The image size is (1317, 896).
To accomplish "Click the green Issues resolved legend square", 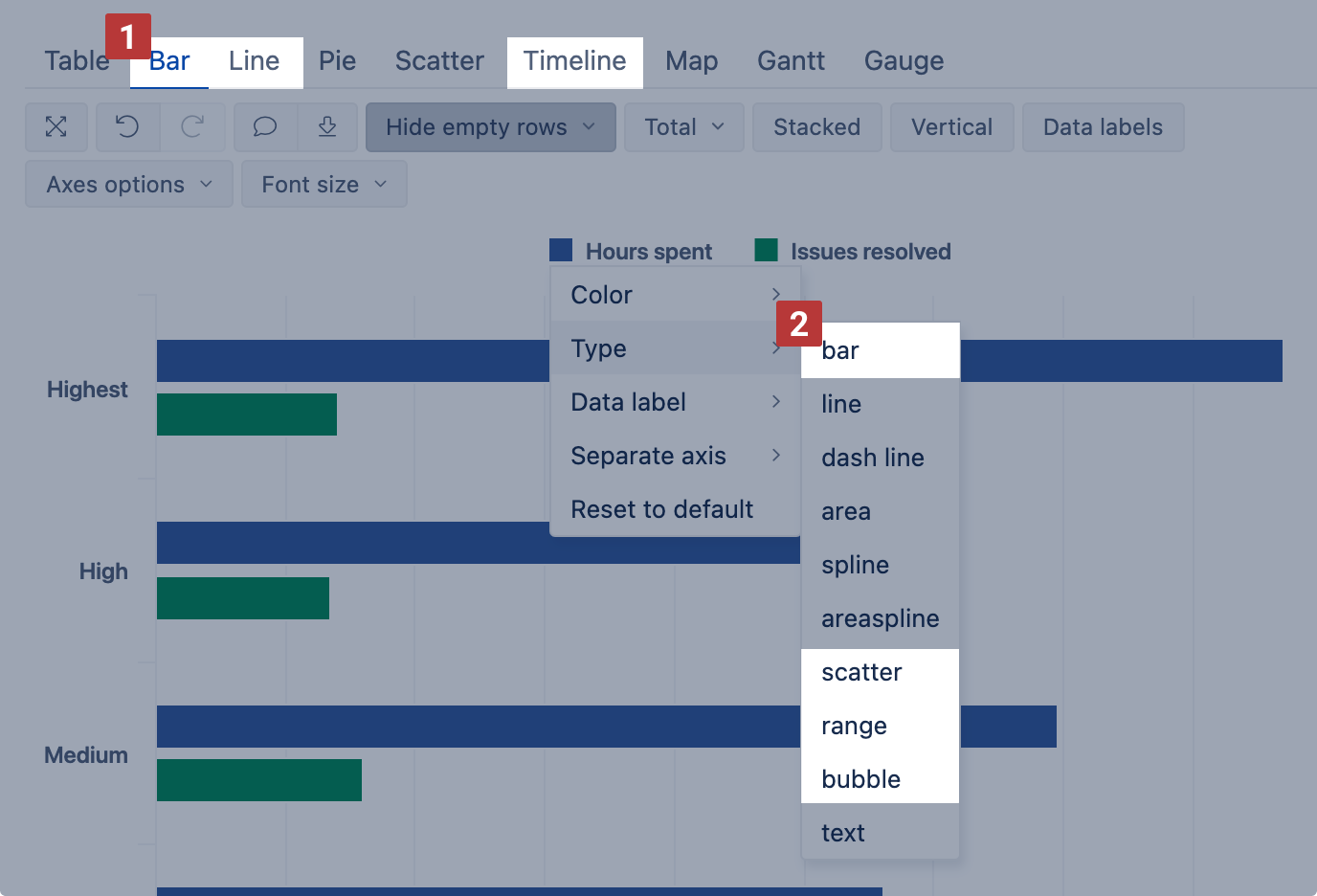I will (x=766, y=251).
